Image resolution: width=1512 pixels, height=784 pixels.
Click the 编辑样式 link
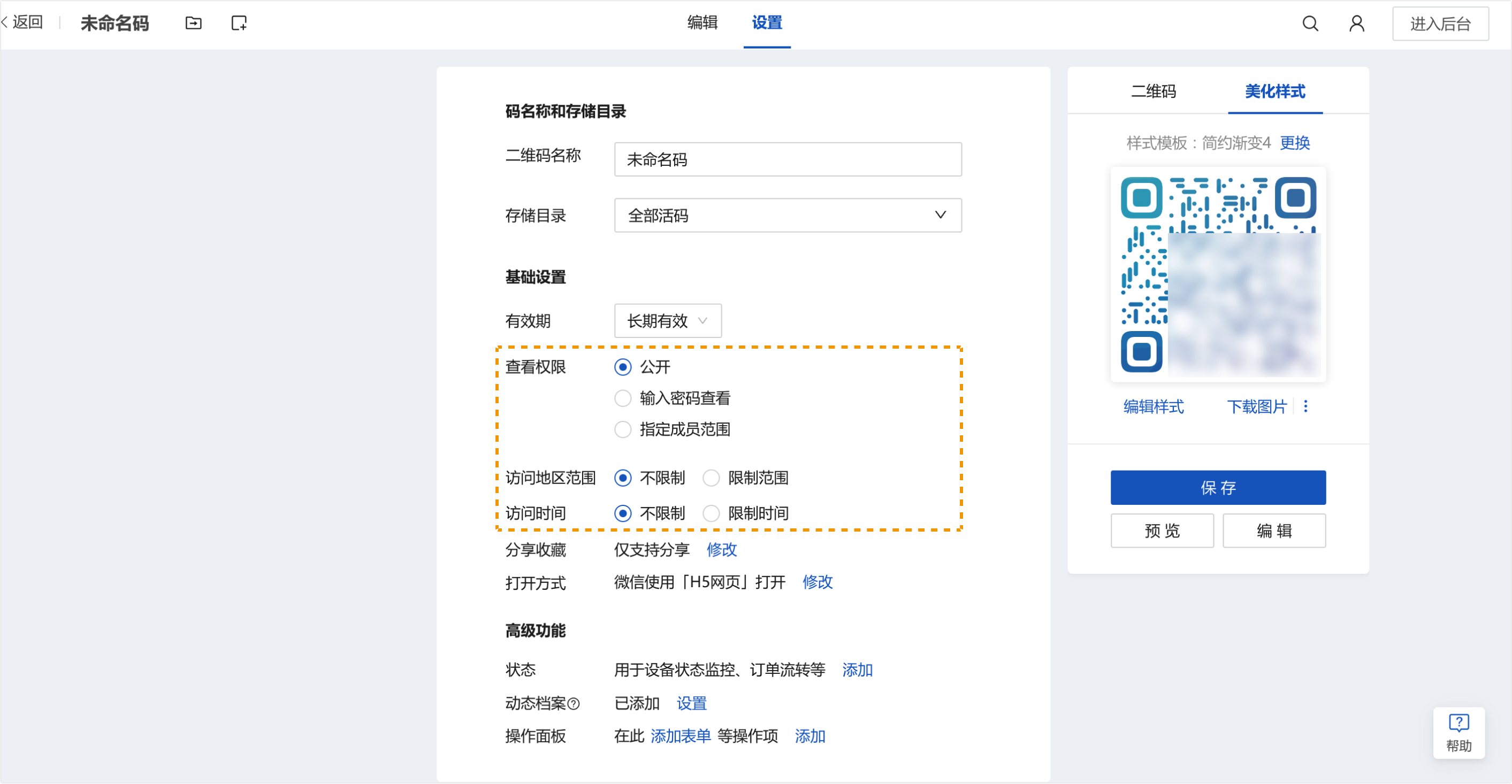(x=1154, y=406)
